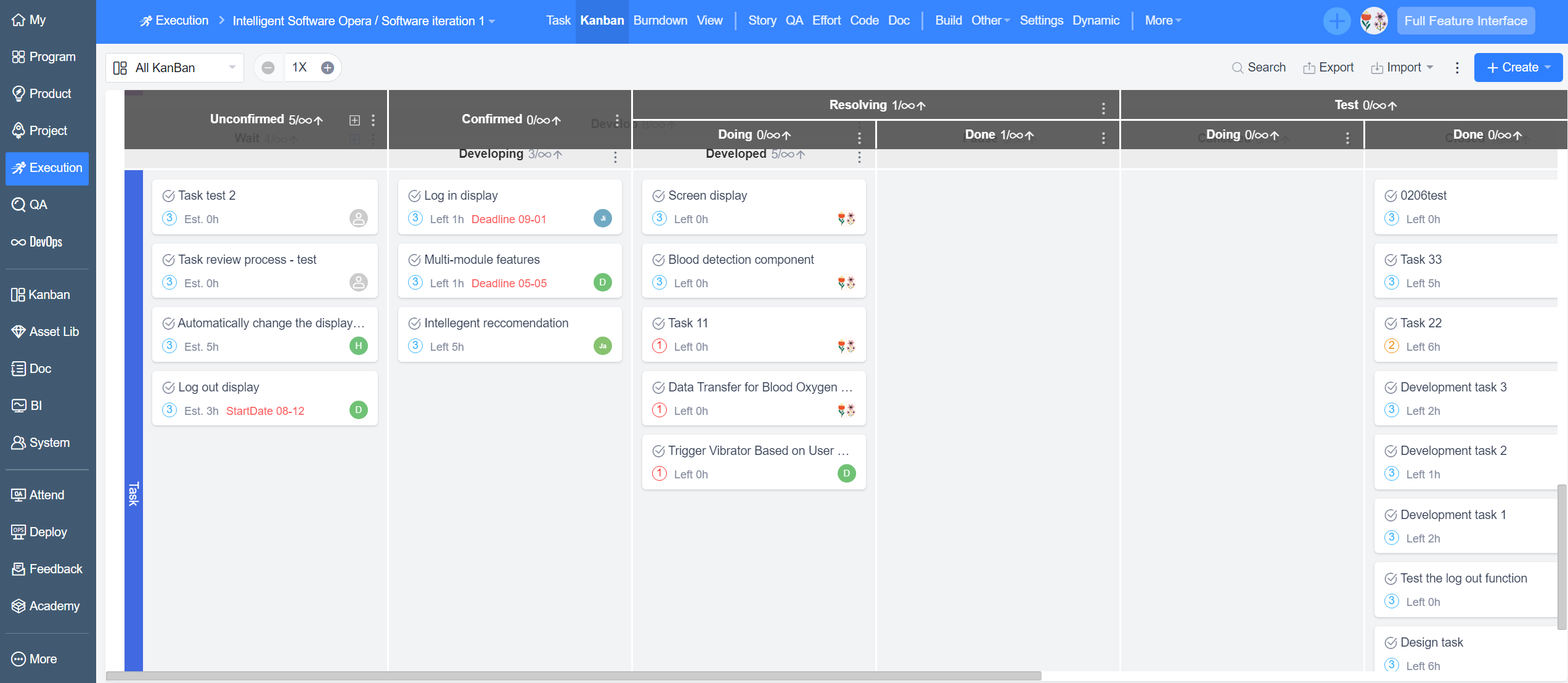Expand the All KanBan dropdown

point(174,68)
